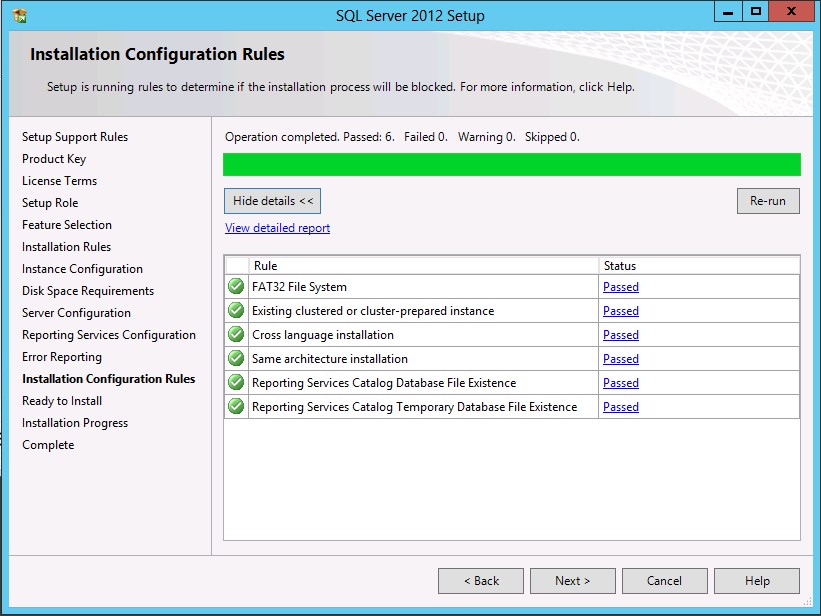Close the SQL Server 2012 Setup window
The image size is (821, 616).
tap(791, 12)
